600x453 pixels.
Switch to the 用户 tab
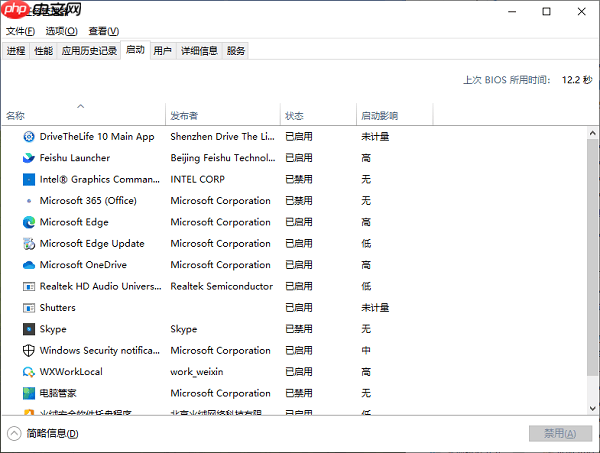163,51
